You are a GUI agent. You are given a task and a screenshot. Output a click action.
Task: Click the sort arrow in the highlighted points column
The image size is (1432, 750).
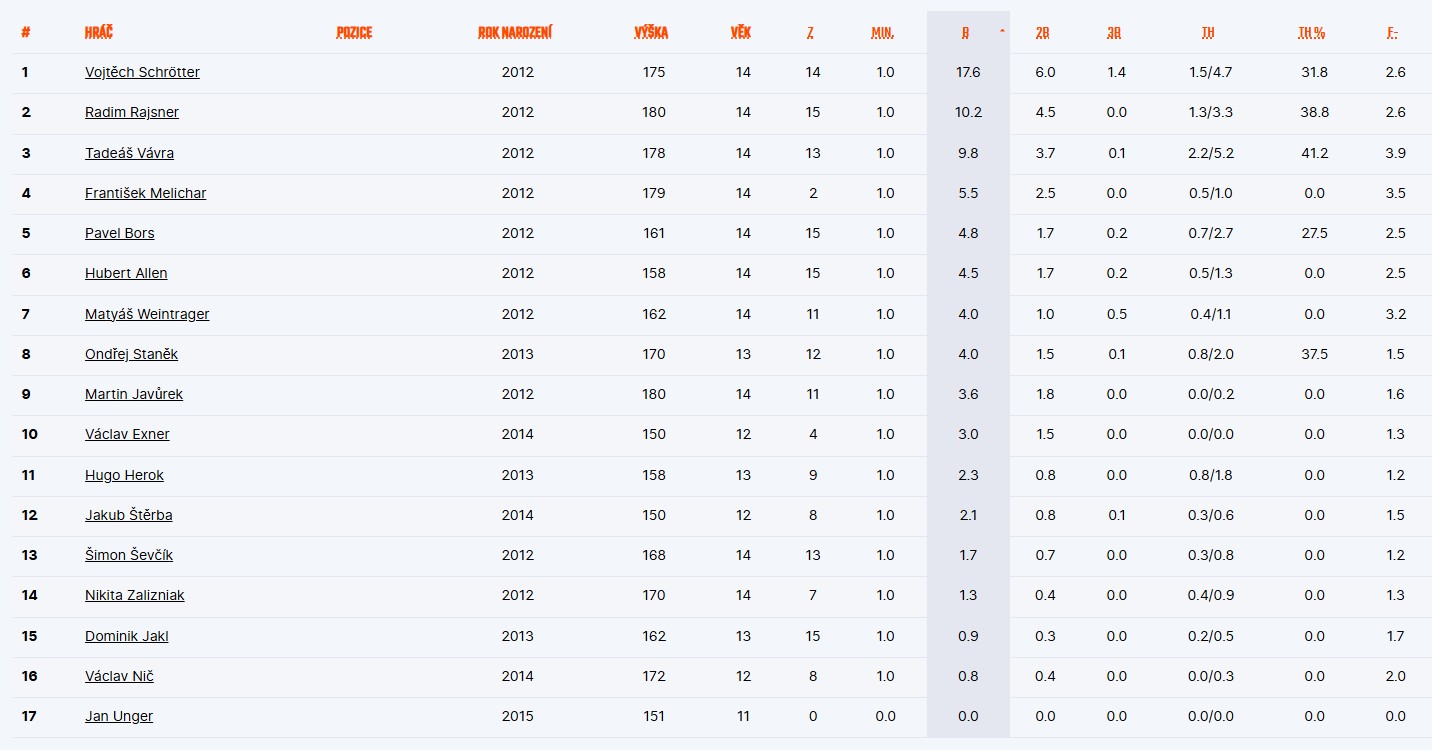(x=1001, y=32)
